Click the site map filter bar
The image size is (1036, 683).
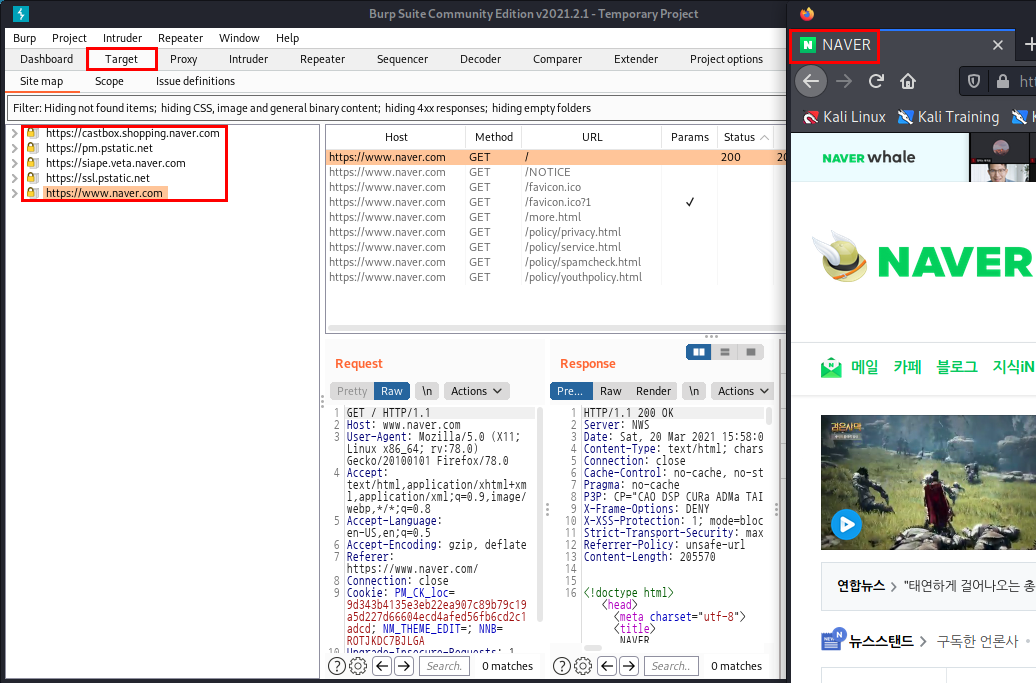coord(396,108)
